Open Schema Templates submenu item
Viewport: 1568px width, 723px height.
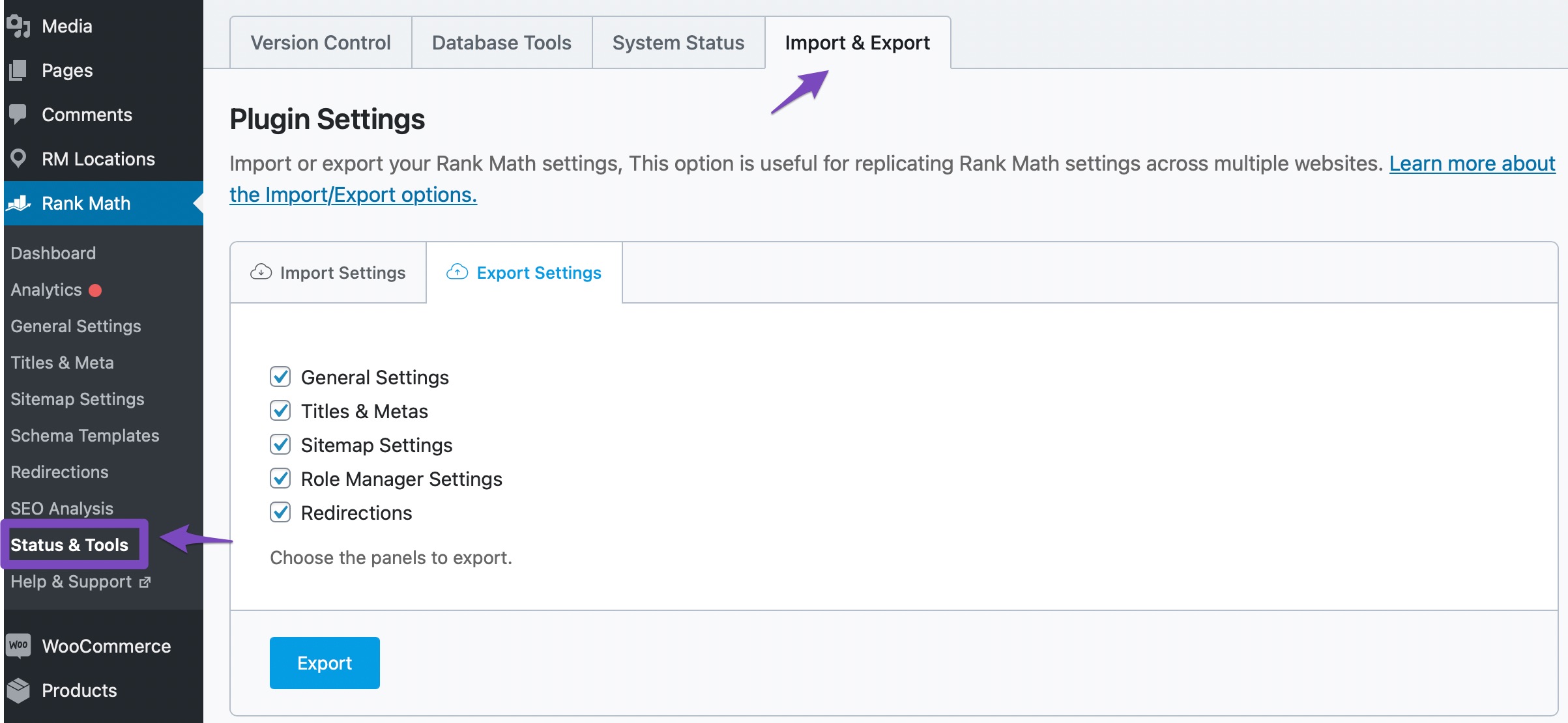tap(85, 436)
